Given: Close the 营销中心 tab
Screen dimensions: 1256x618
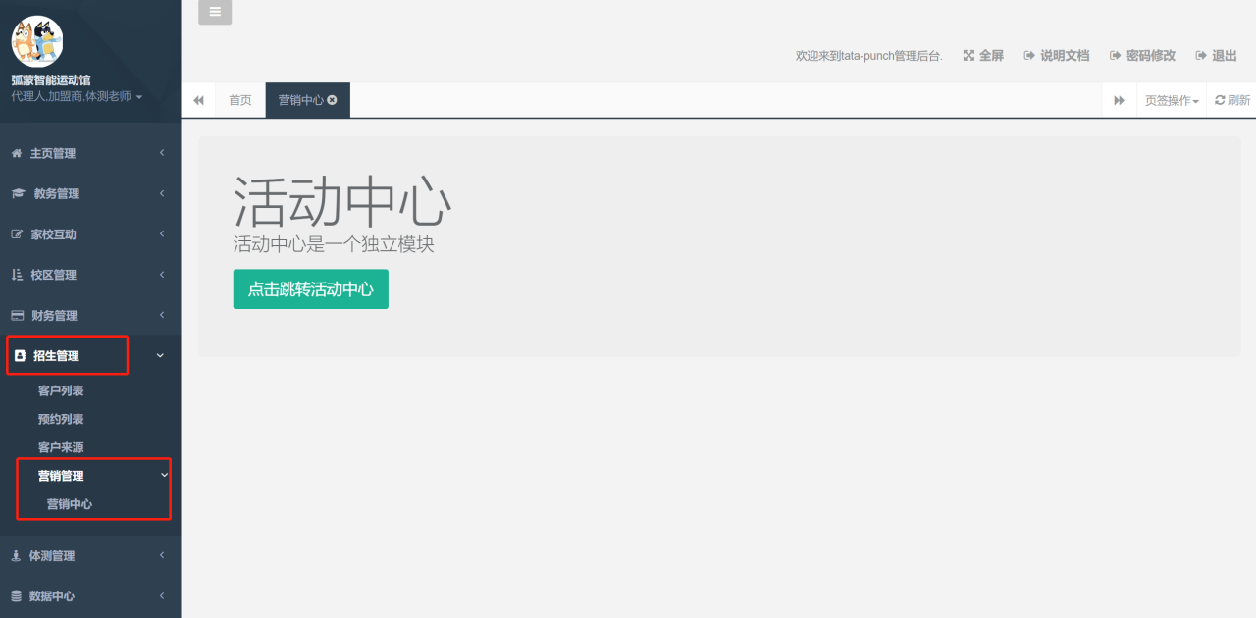Looking at the screenshot, I should pyautogui.click(x=332, y=100).
